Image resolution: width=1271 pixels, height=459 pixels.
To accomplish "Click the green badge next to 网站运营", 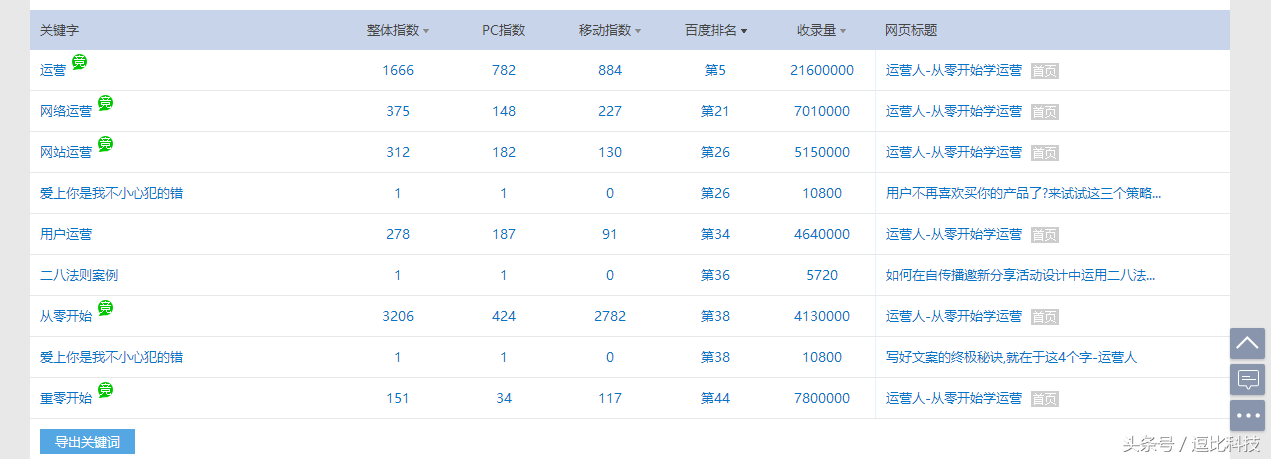I will pos(105,144).
